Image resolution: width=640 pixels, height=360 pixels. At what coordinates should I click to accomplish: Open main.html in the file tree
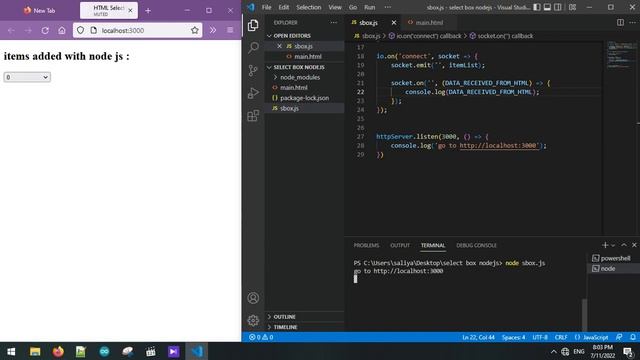[293, 87]
